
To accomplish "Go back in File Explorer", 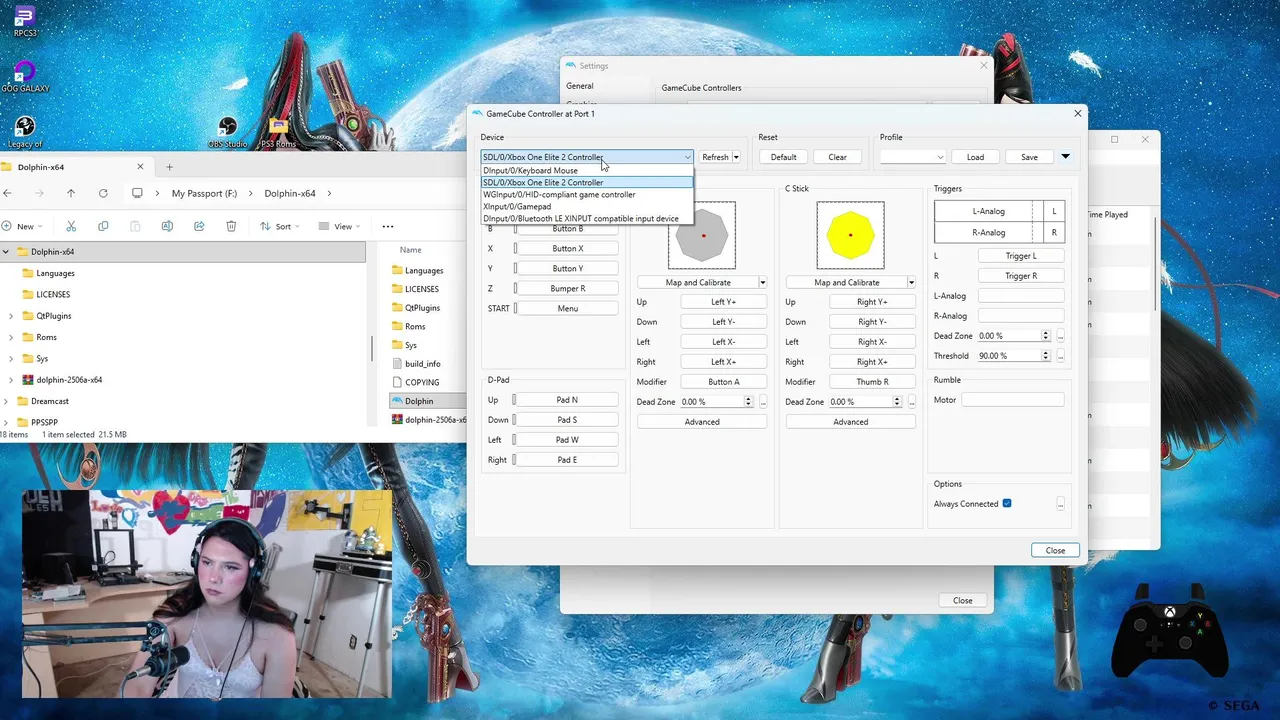I will [7, 193].
